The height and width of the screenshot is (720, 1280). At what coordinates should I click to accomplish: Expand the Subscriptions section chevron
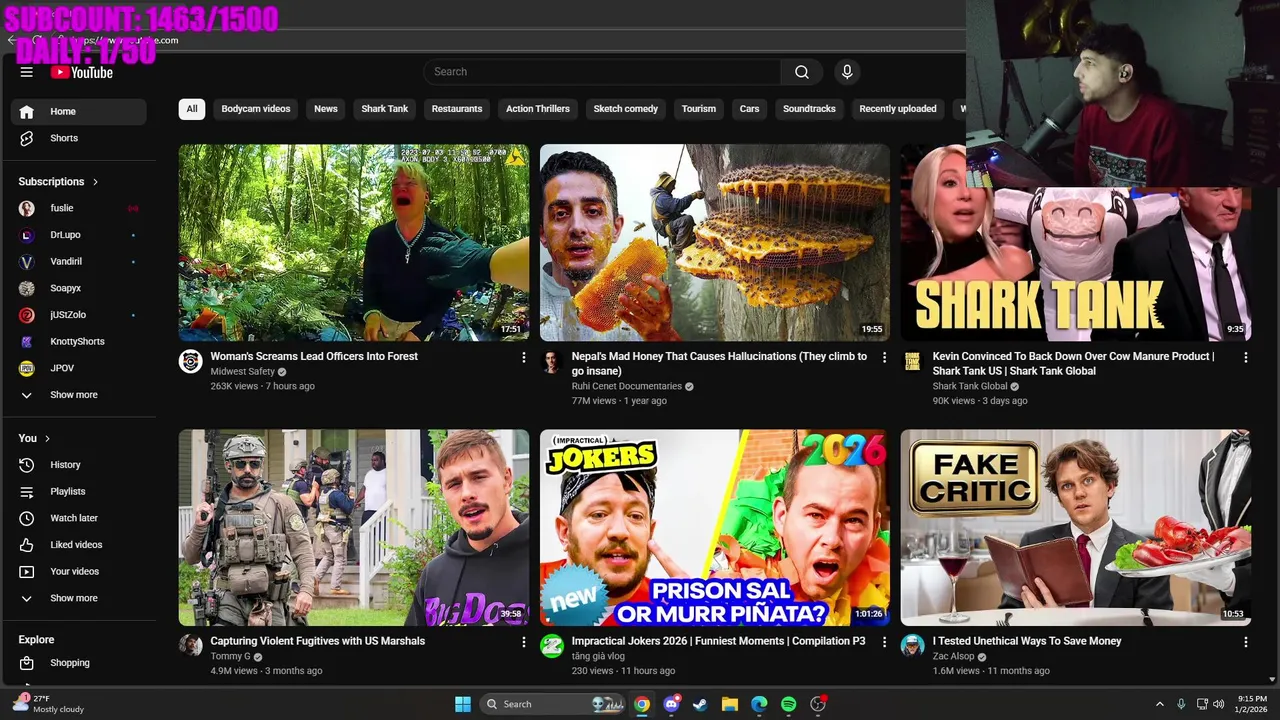coord(95,182)
